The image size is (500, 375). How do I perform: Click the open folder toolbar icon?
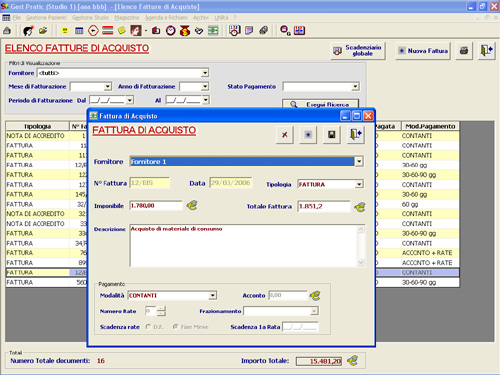point(43,31)
